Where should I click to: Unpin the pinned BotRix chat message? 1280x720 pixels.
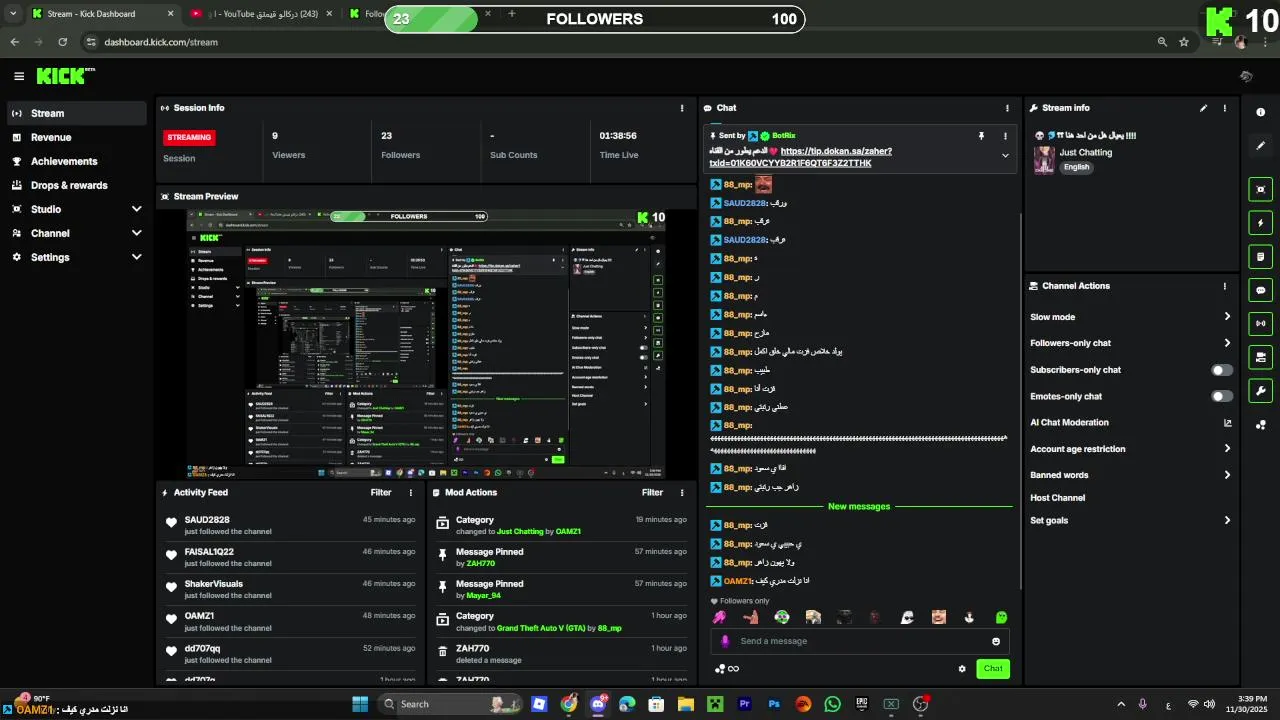click(981, 135)
